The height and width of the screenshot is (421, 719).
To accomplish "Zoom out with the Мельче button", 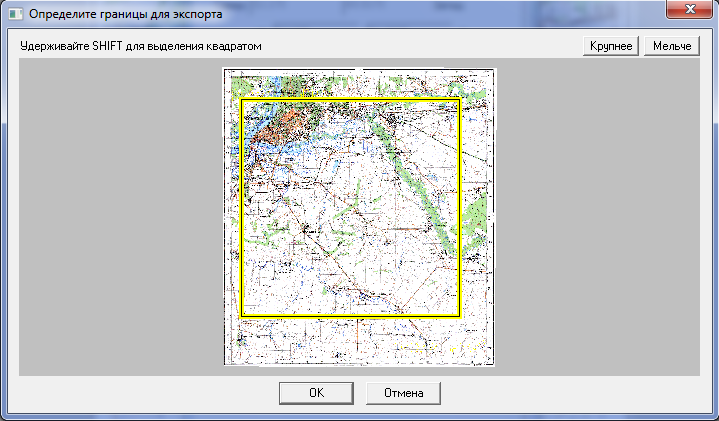I will pyautogui.click(x=672, y=47).
